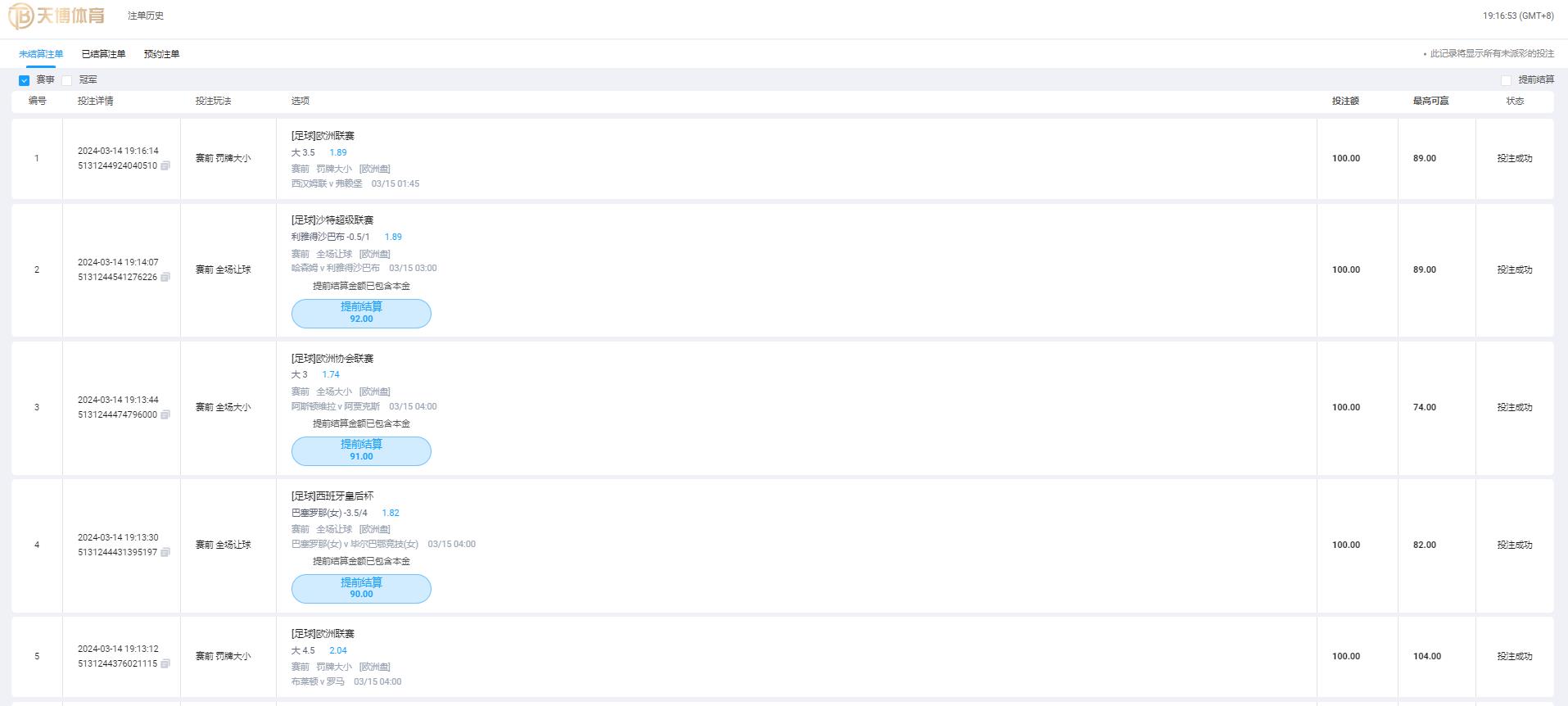Click the 最高可赢 column header
The image size is (1568, 706).
tap(1430, 101)
